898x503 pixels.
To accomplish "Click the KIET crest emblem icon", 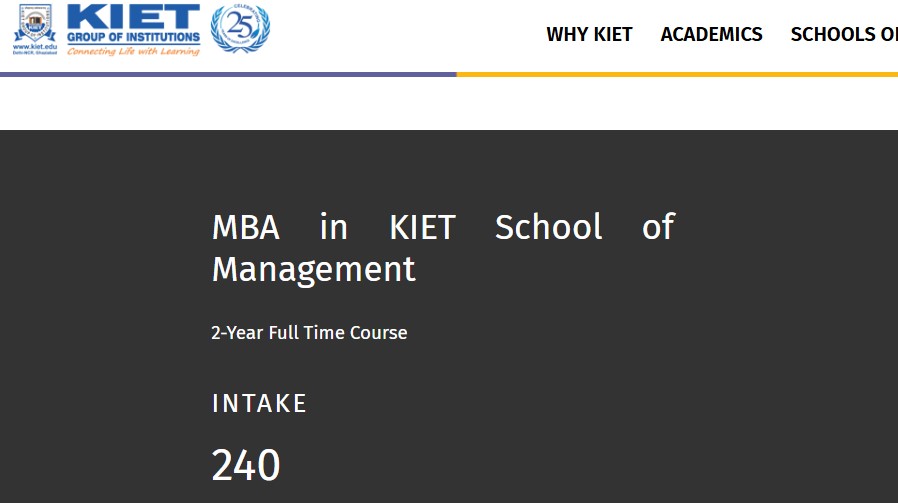I will coord(35,23).
